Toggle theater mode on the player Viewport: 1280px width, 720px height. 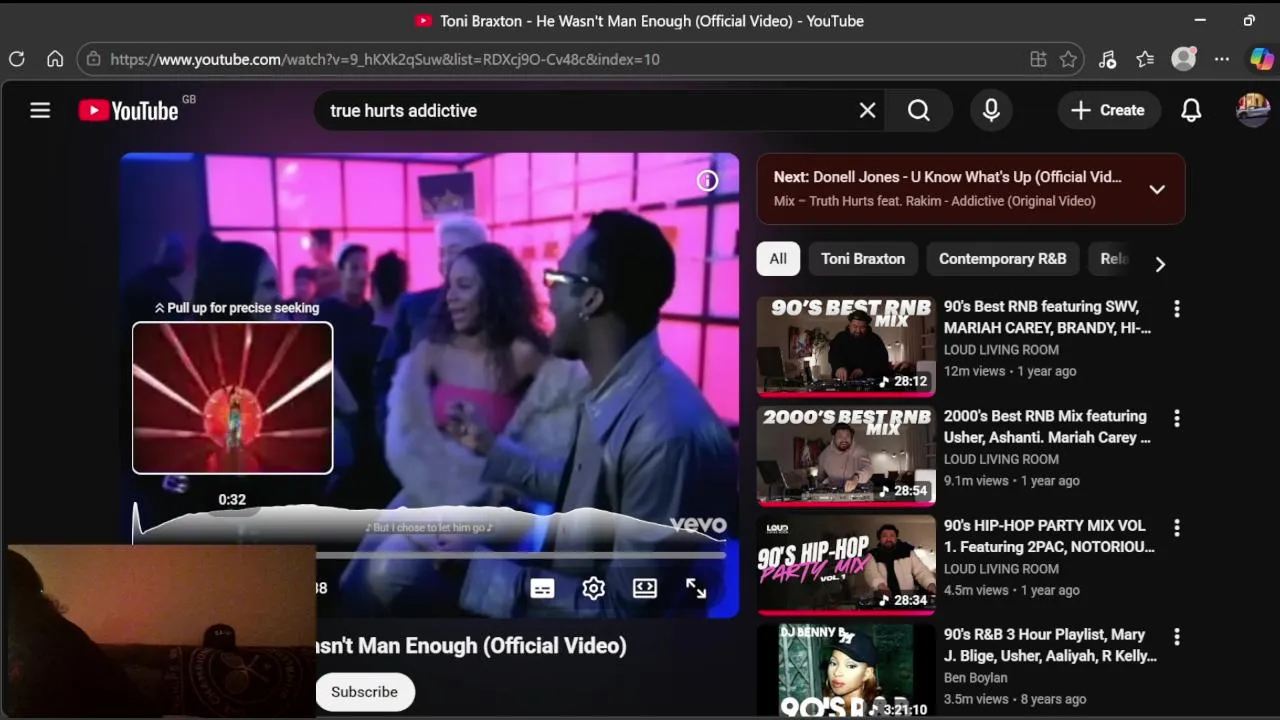coord(645,588)
